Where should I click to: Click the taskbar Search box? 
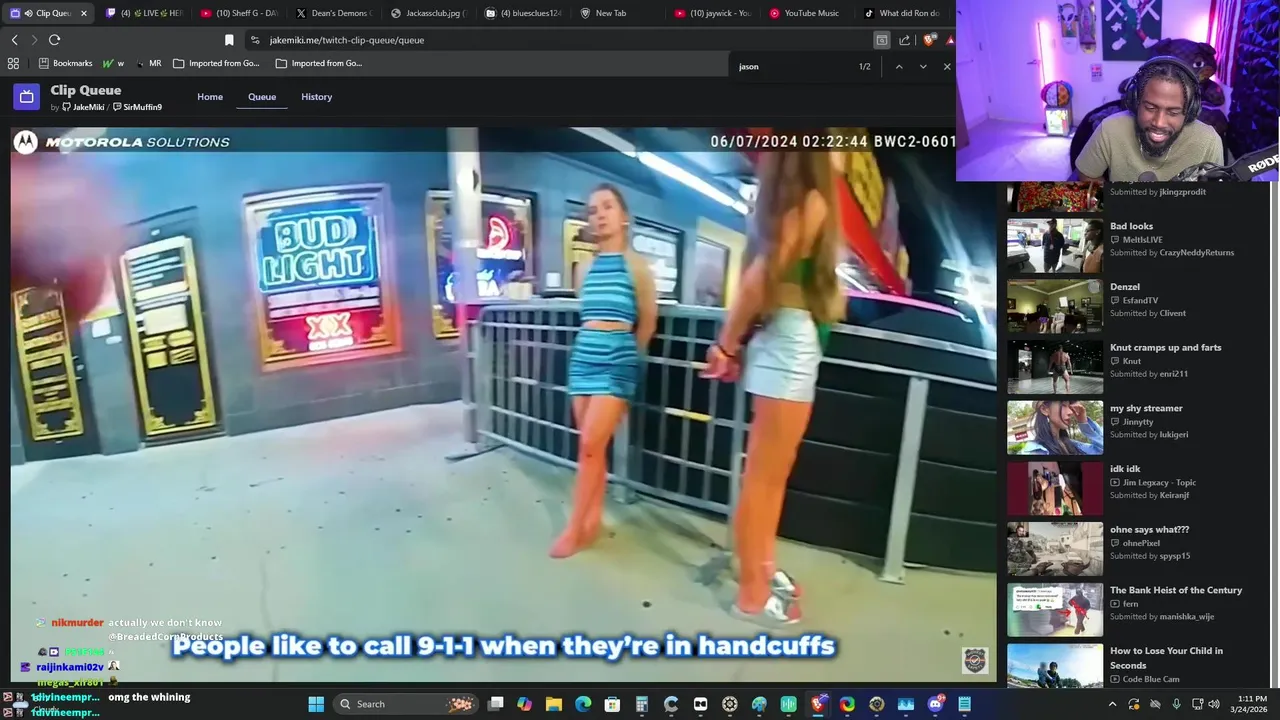point(406,704)
